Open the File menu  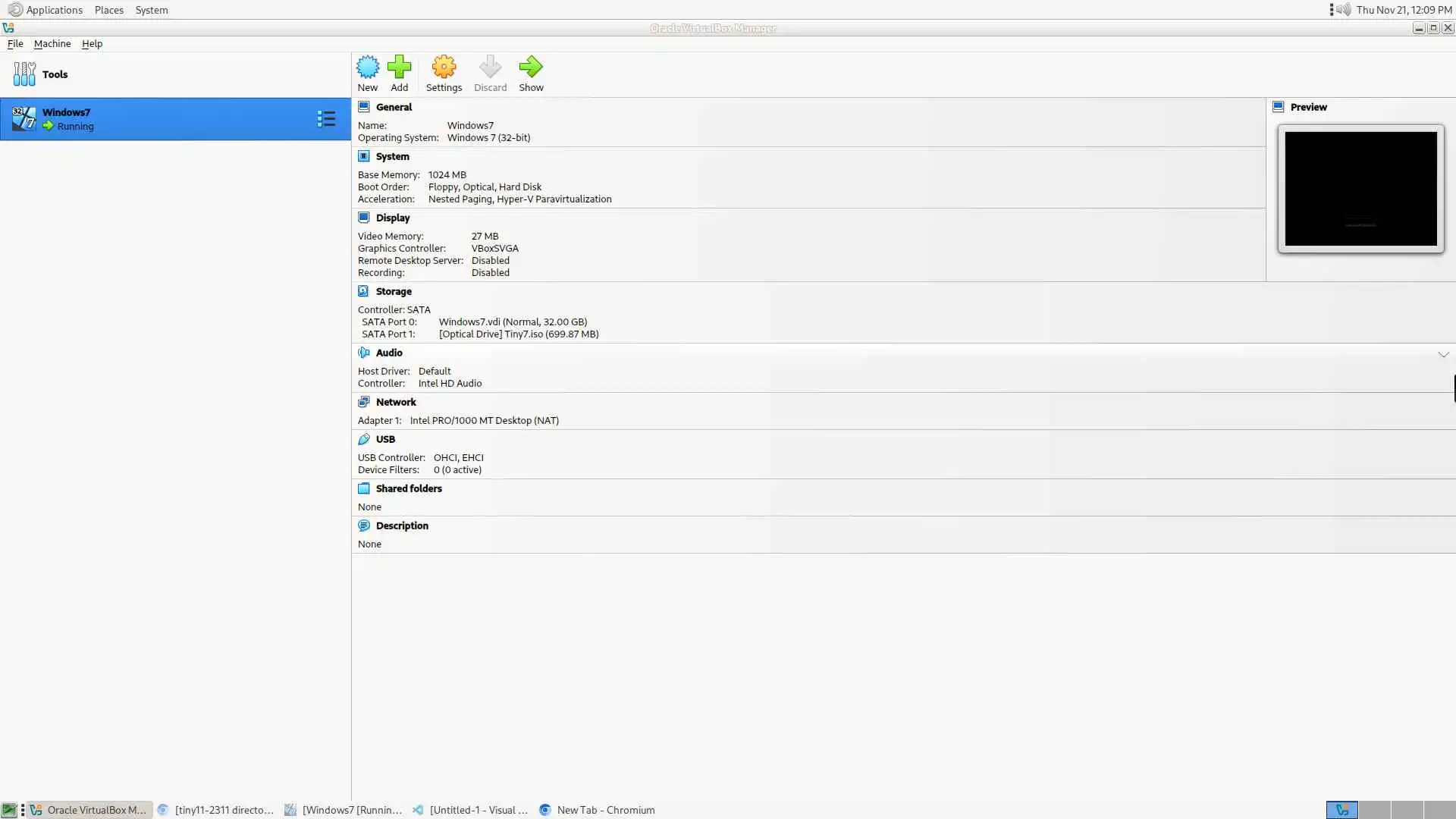point(15,44)
